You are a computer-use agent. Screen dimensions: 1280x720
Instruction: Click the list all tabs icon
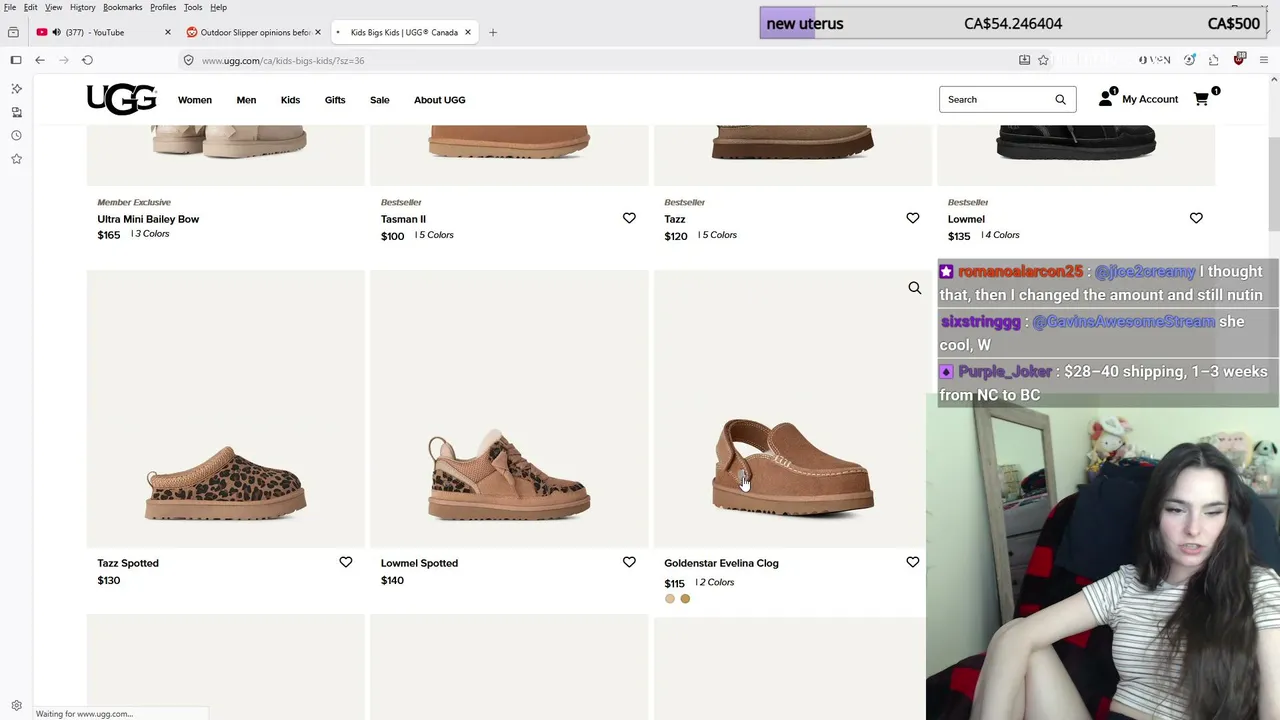click(13, 32)
